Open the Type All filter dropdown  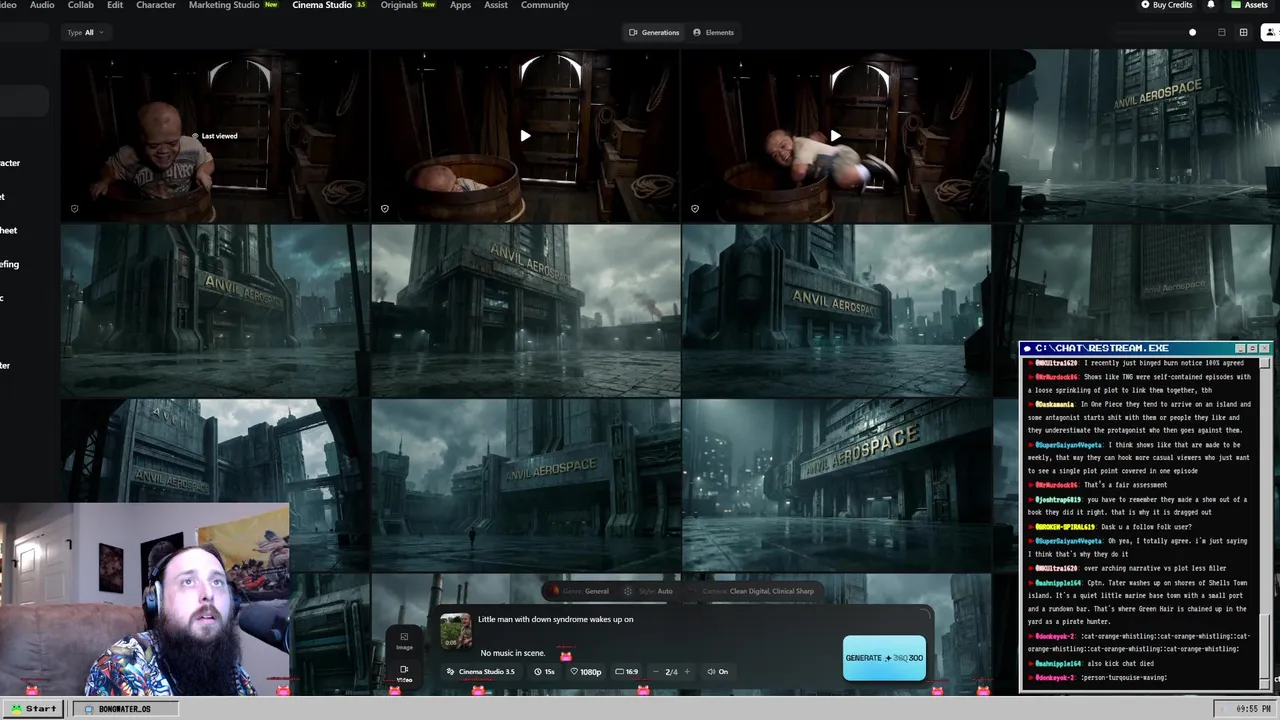tap(85, 32)
